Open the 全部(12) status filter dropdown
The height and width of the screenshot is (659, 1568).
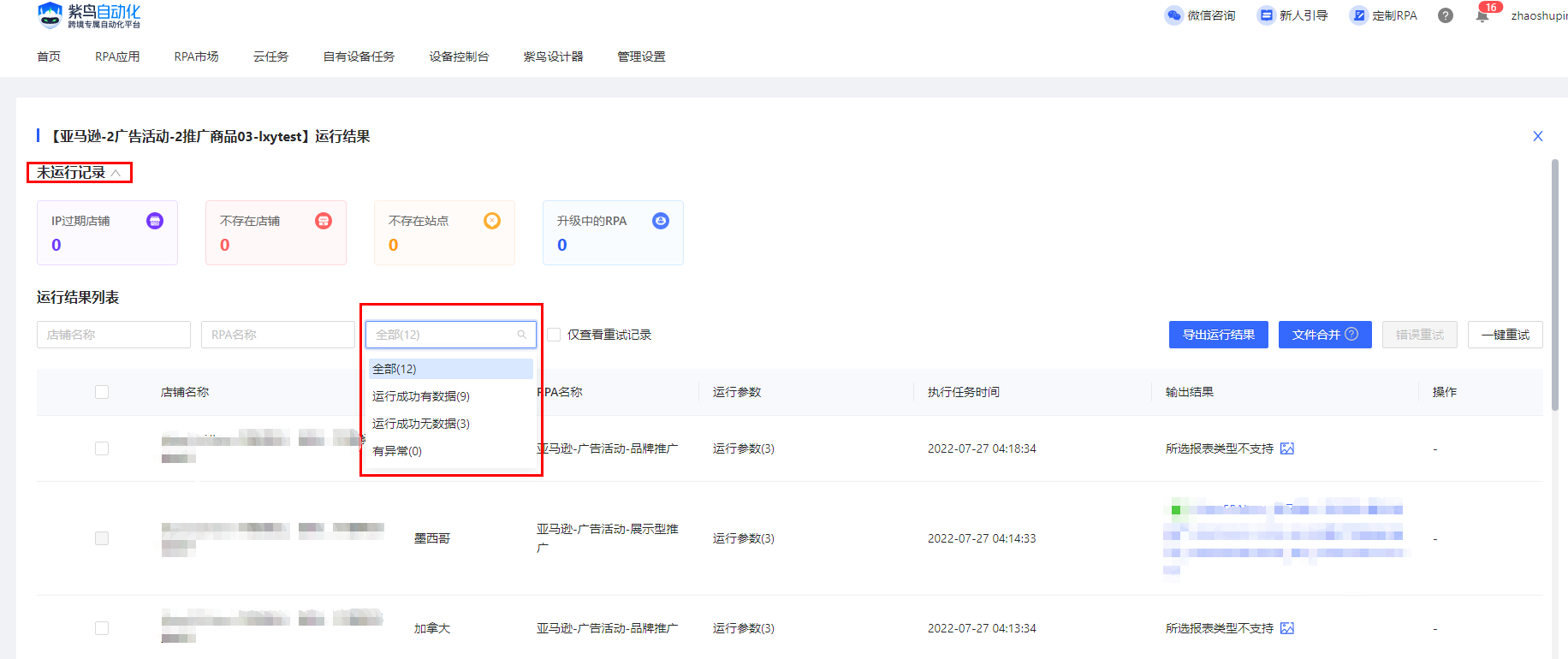coord(451,335)
